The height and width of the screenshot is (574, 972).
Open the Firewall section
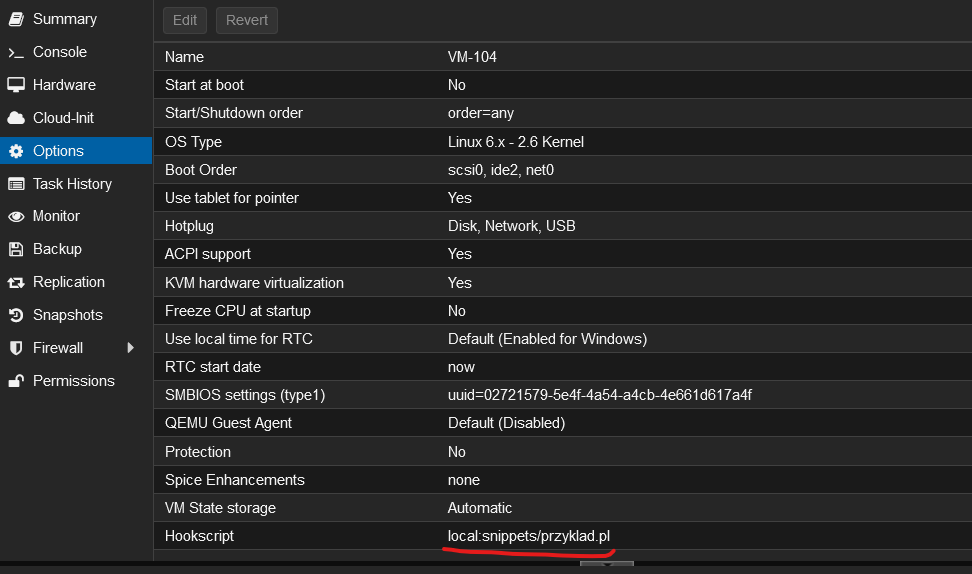tap(58, 348)
